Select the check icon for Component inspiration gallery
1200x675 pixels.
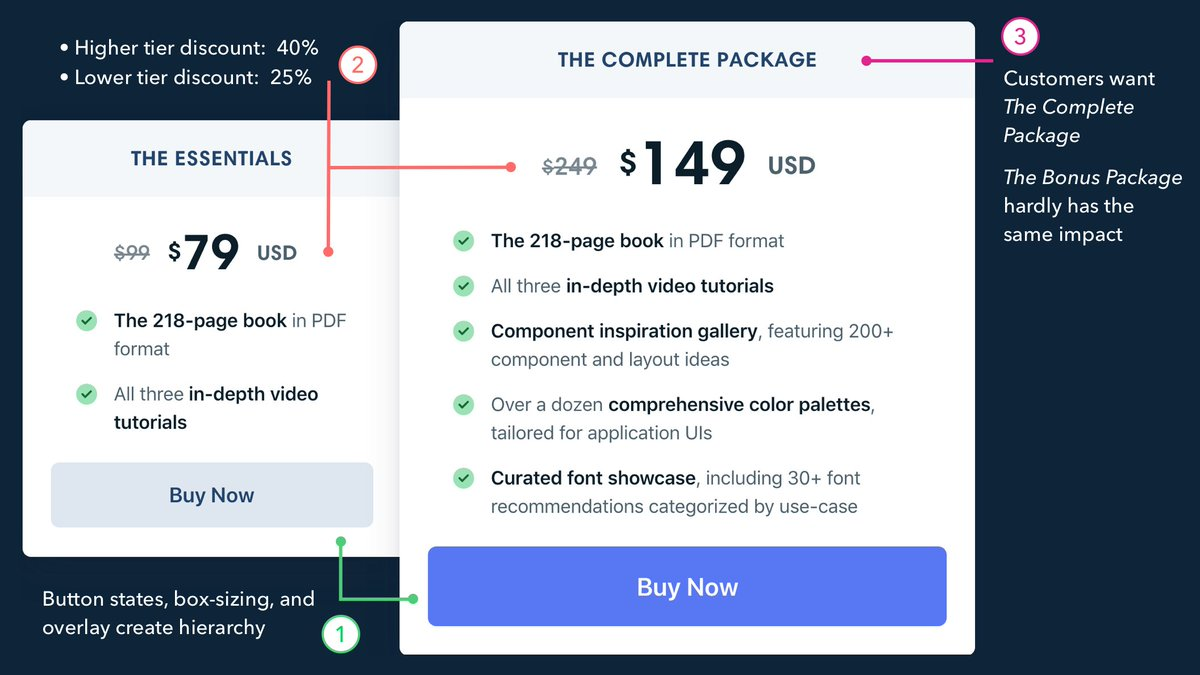(463, 331)
